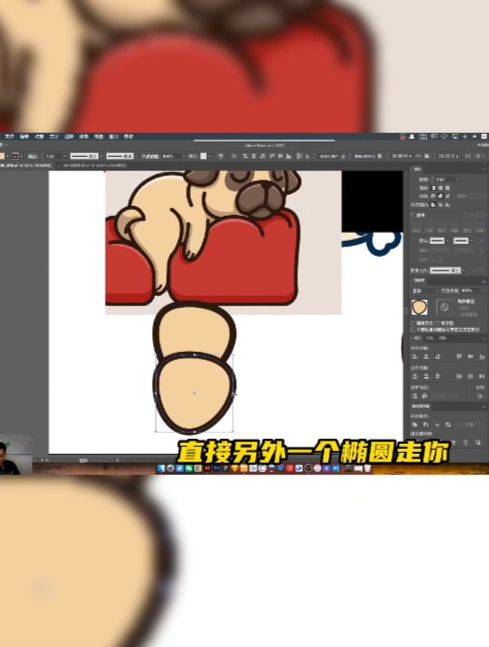Open the start arrowhead dropdown
The height and width of the screenshot is (647, 489).
point(447,241)
